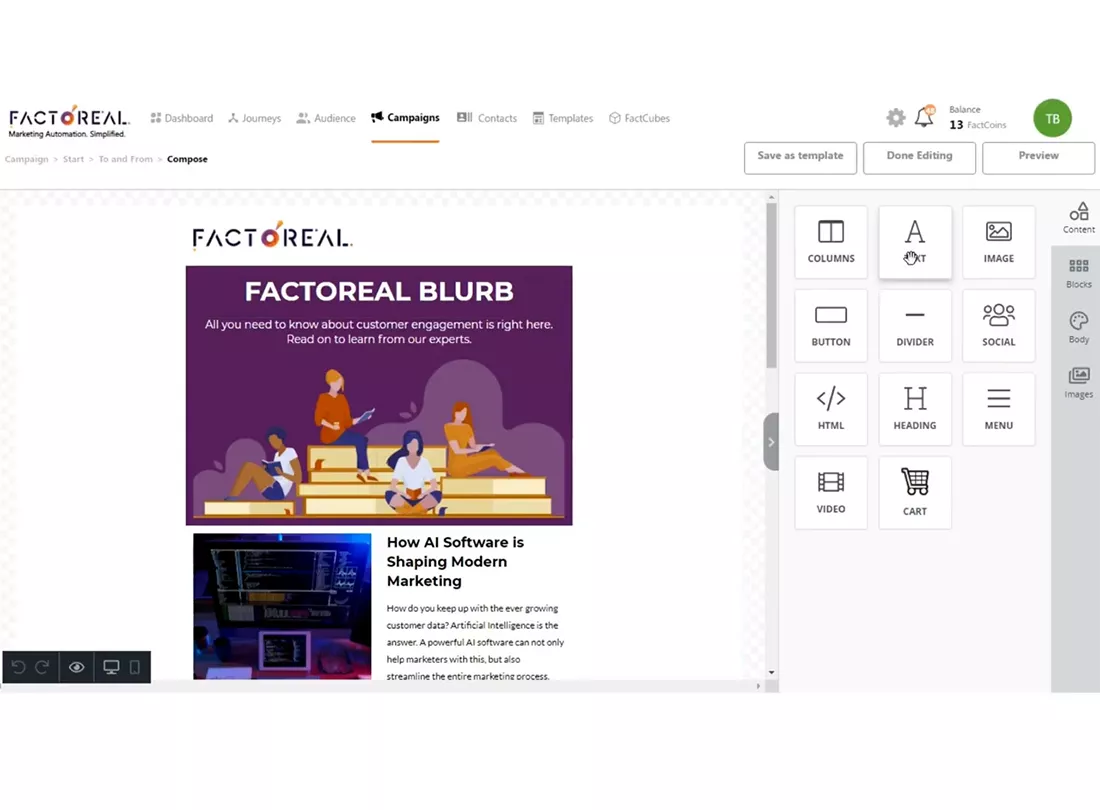
Task: Open the Journeys menu
Action: pos(254,118)
